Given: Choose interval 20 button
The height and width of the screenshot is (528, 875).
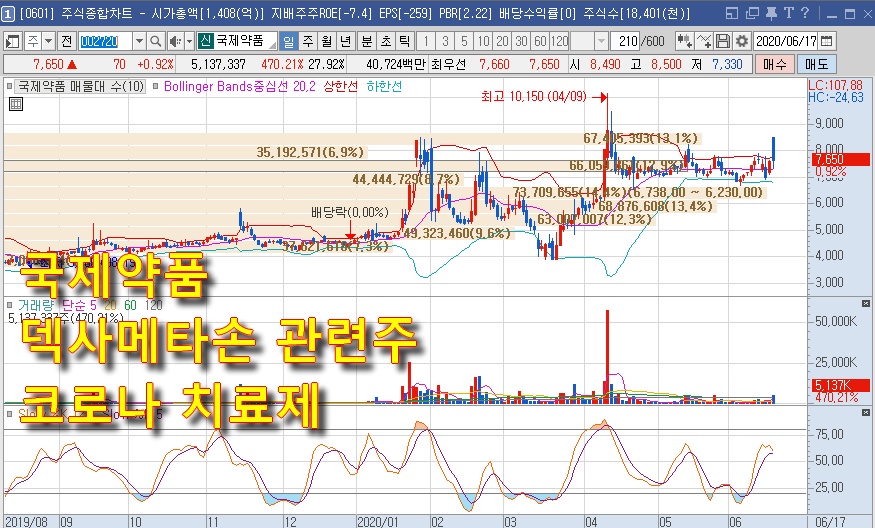Looking at the screenshot, I should click(502, 41).
